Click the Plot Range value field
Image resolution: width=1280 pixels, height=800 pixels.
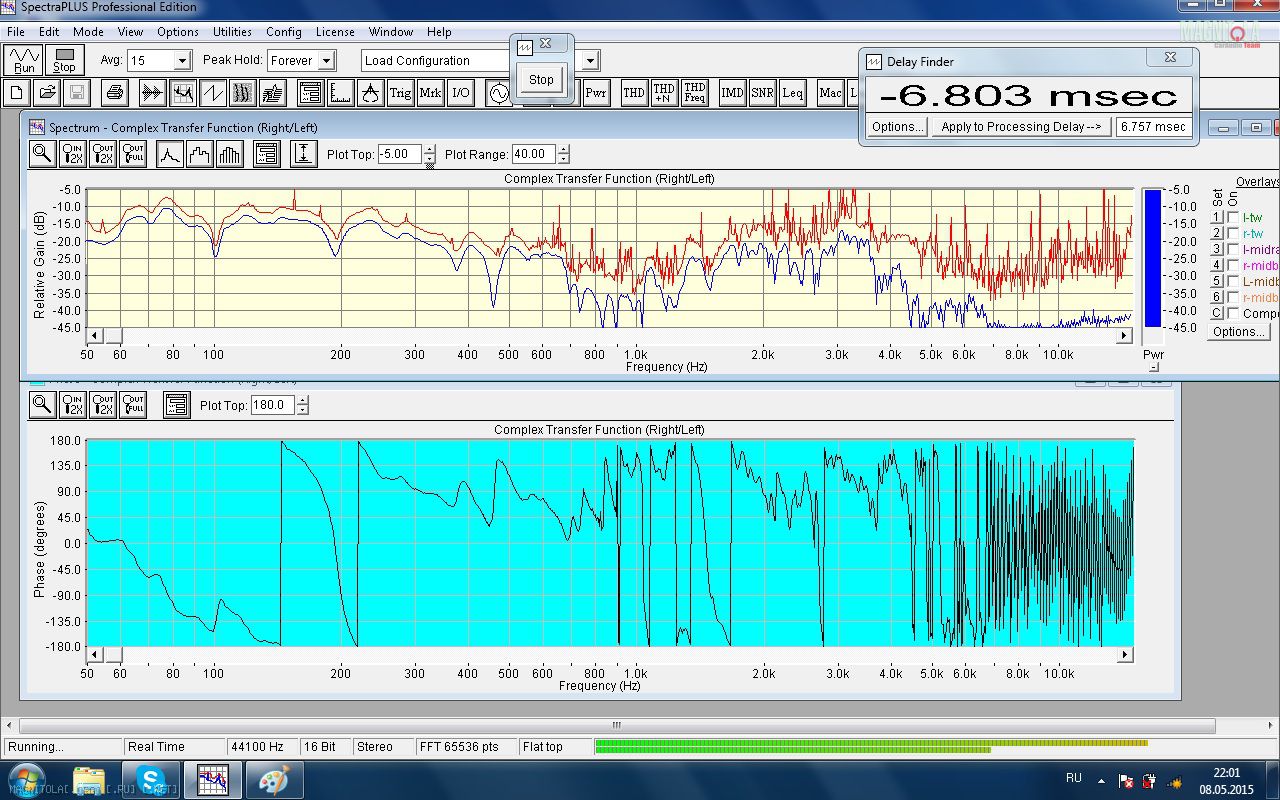tap(534, 154)
